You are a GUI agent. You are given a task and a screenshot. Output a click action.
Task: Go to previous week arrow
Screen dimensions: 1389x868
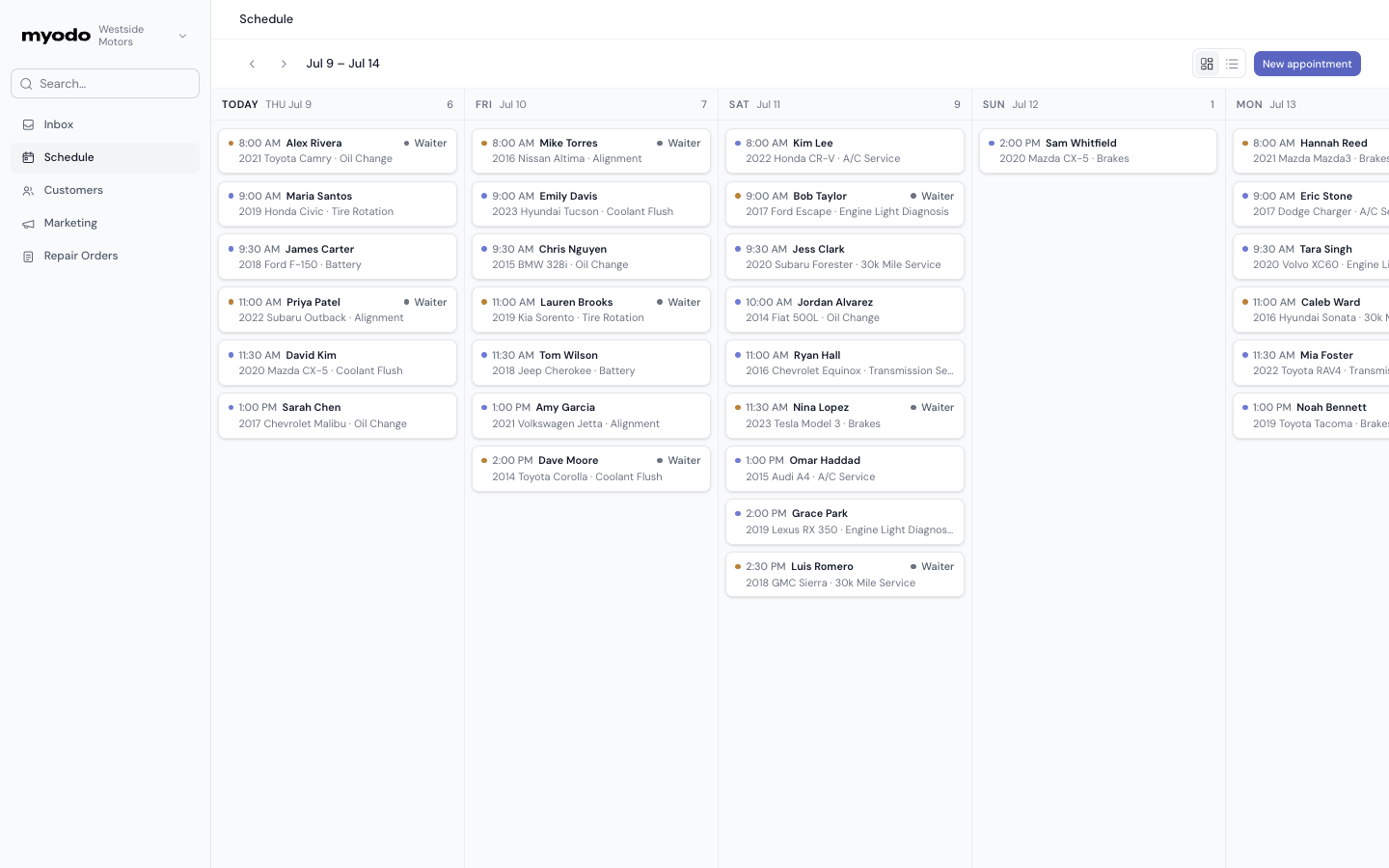[x=252, y=64]
